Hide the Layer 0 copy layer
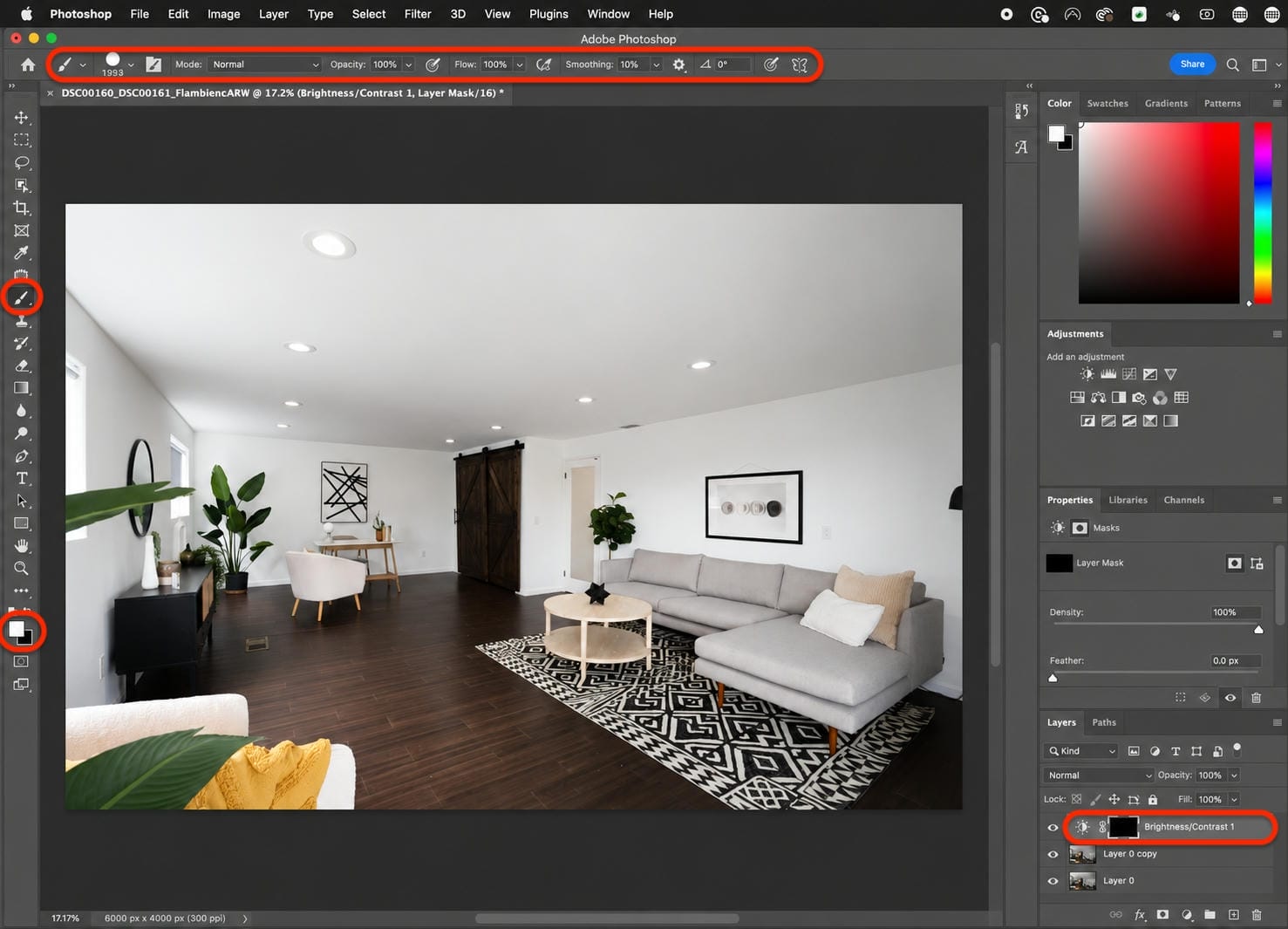The height and width of the screenshot is (929, 1288). pyautogui.click(x=1053, y=854)
